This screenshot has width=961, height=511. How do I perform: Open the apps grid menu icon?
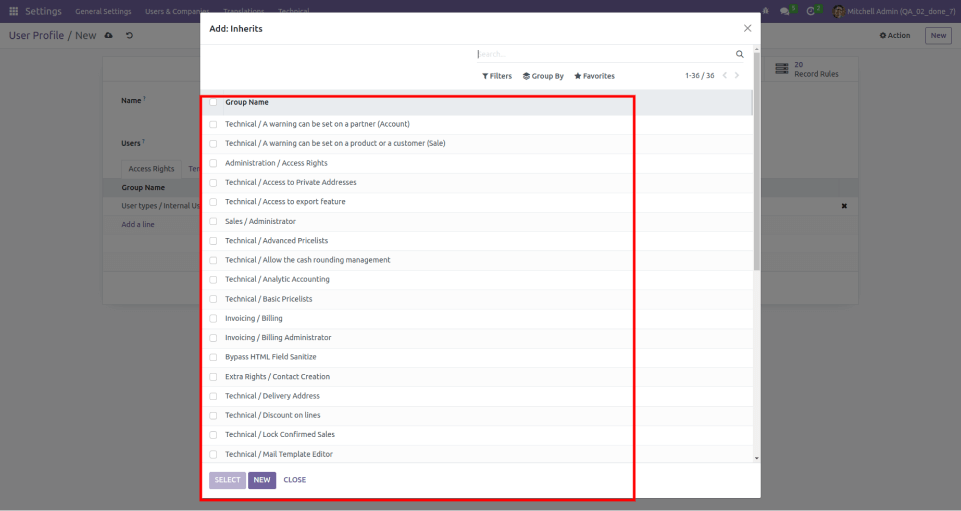tap(13, 11)
